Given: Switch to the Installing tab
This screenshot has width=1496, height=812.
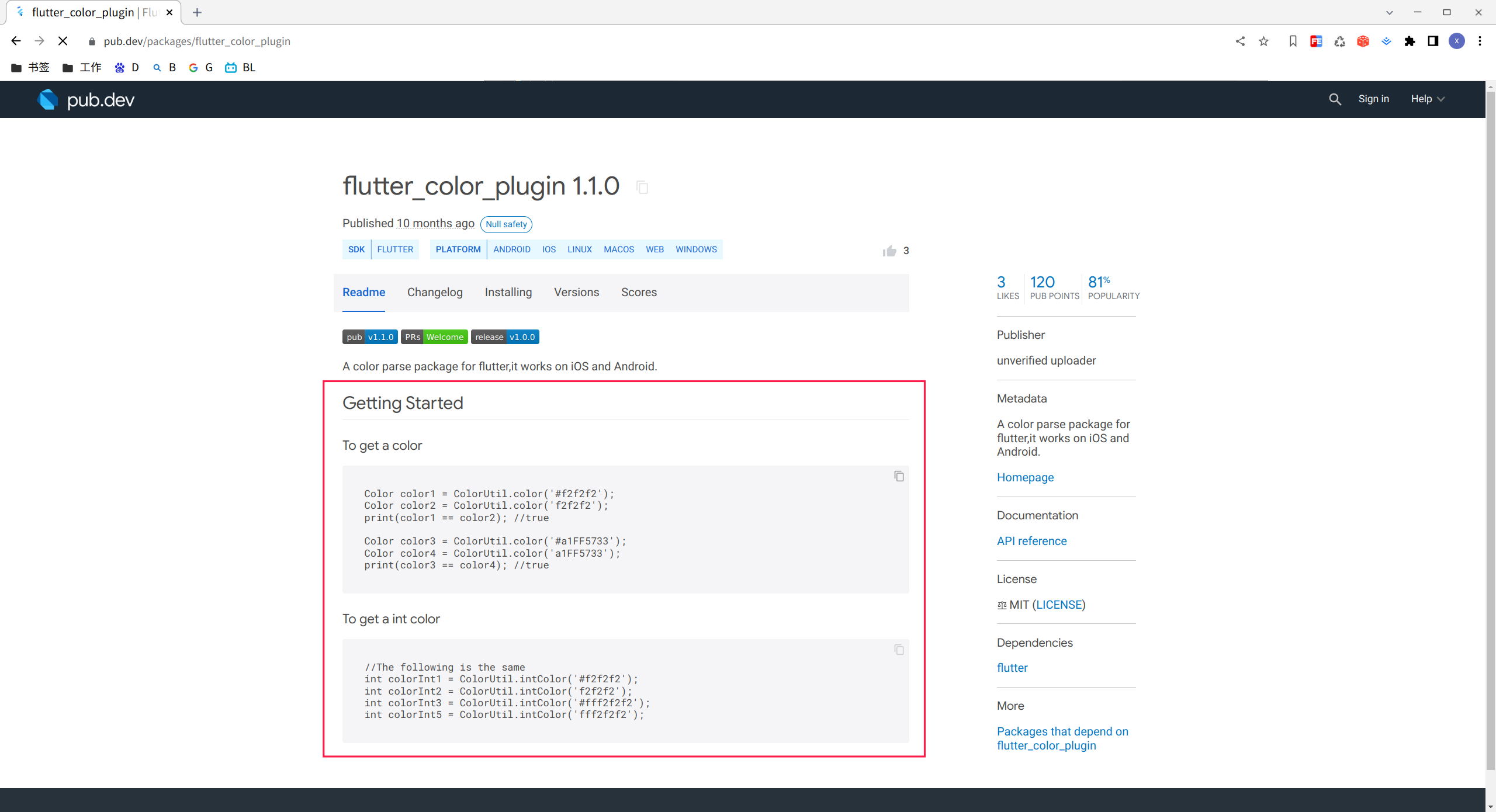Looking at the screenshot, I should (x=508, y=292).
